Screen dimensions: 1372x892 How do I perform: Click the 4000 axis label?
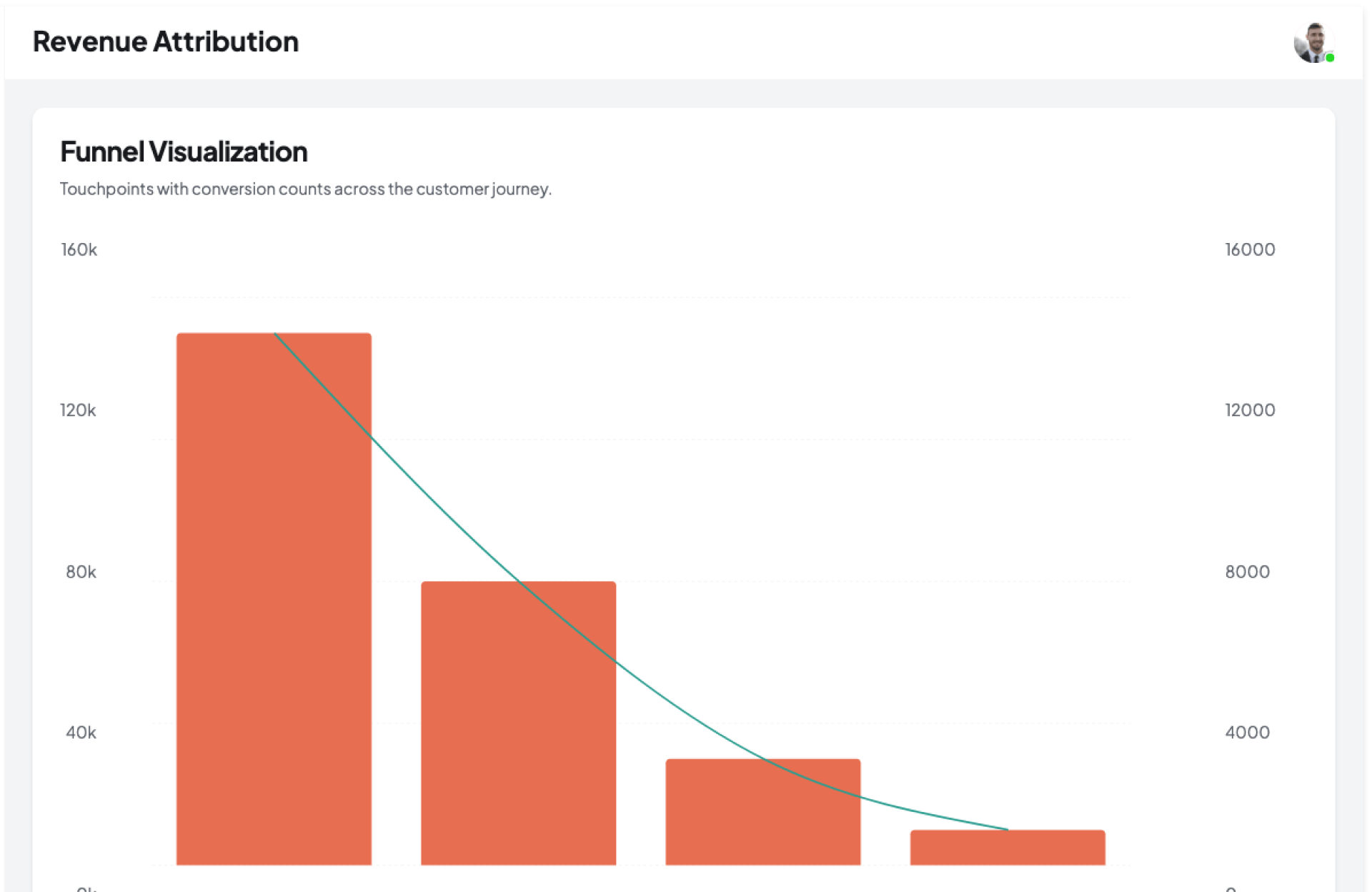1247,733
